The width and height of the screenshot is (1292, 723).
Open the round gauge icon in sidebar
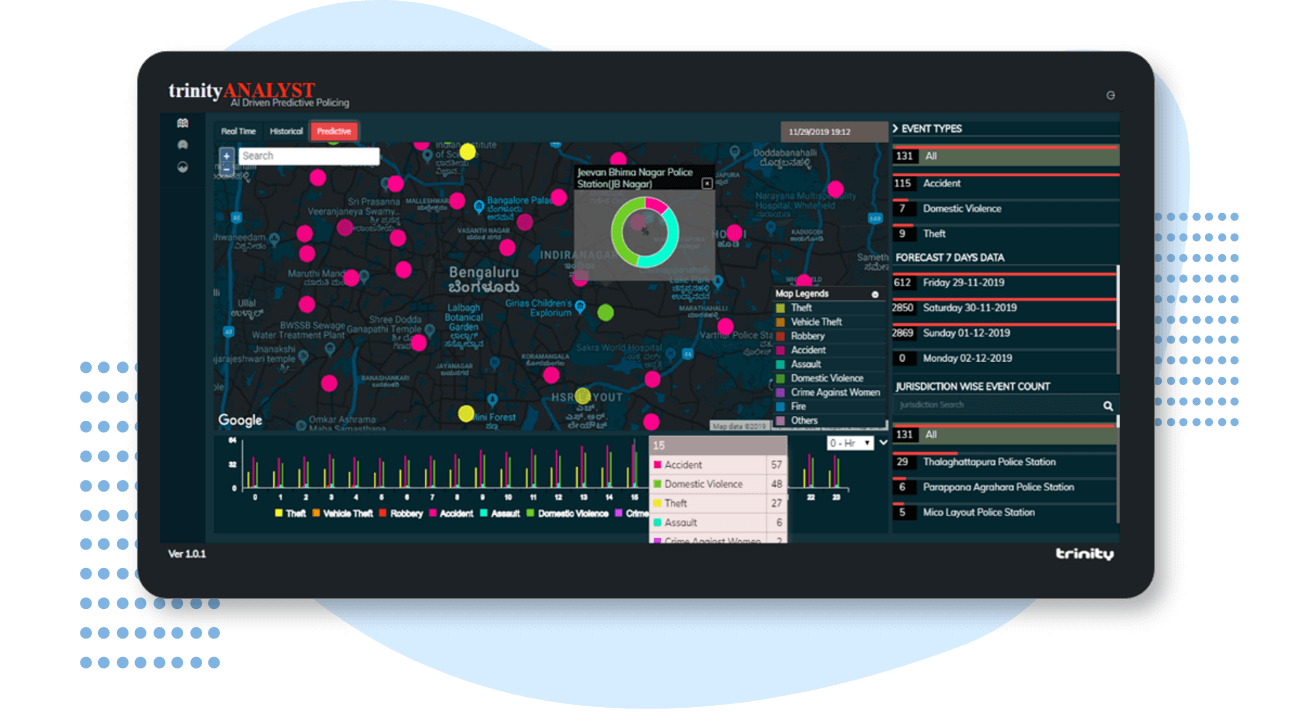tap(182, 167)
